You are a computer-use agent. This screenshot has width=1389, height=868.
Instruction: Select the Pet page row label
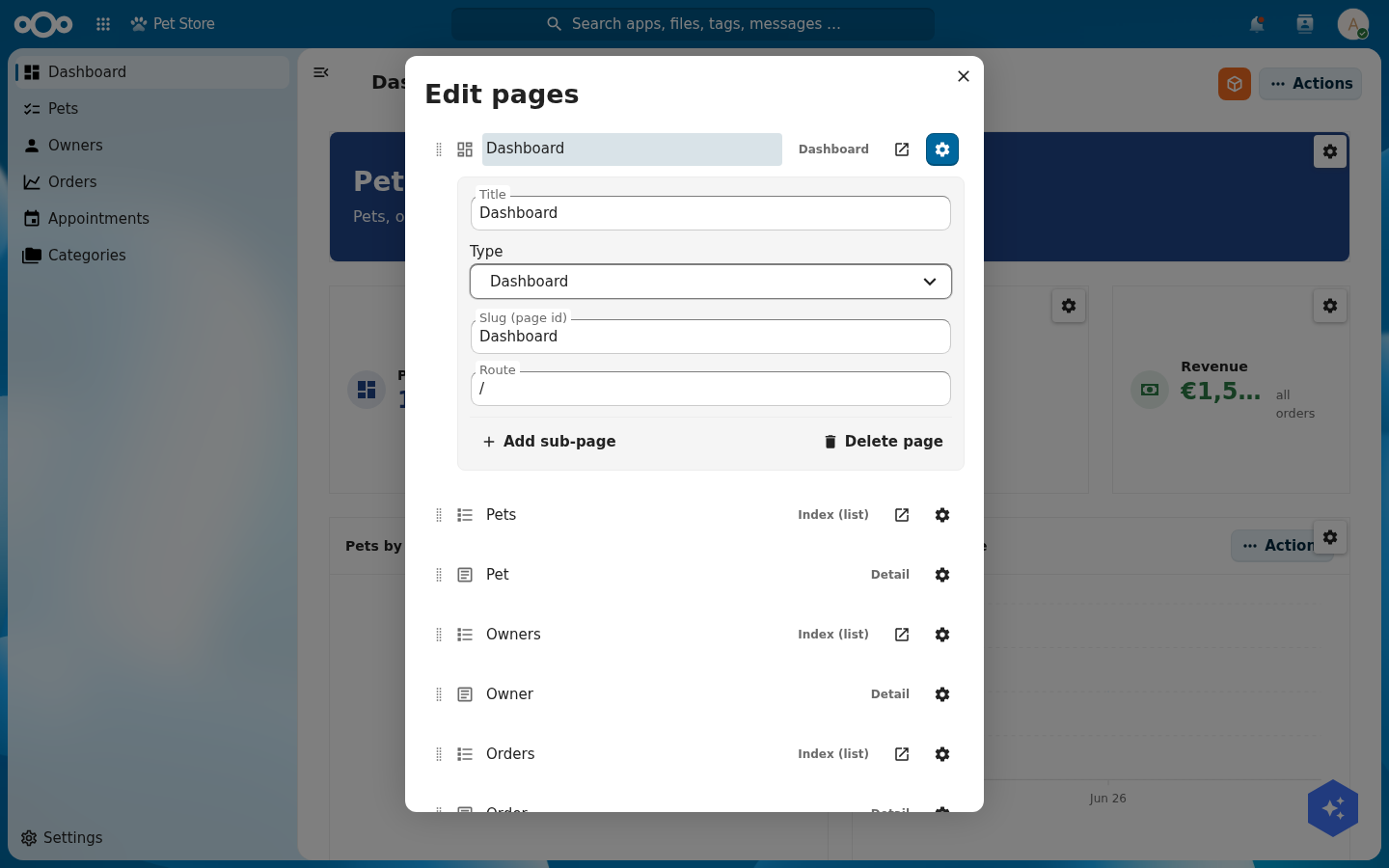point(497,575)
